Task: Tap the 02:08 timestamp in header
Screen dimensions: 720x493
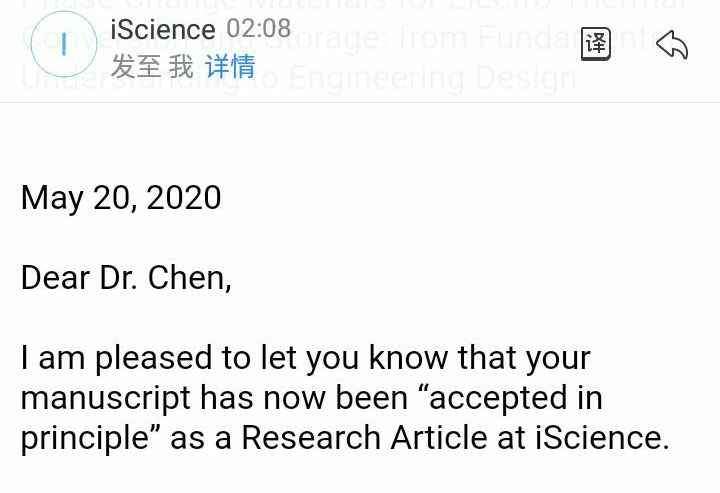Action: [x=259, y=29]
